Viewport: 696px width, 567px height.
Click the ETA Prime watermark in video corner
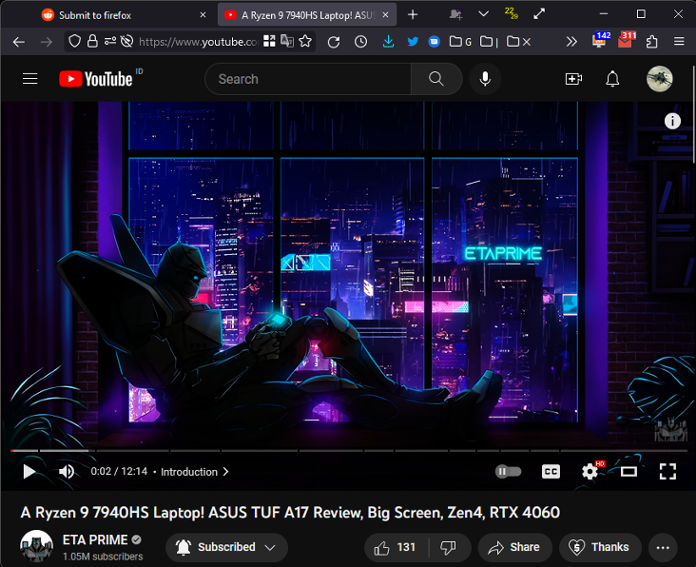click(671, 430)
